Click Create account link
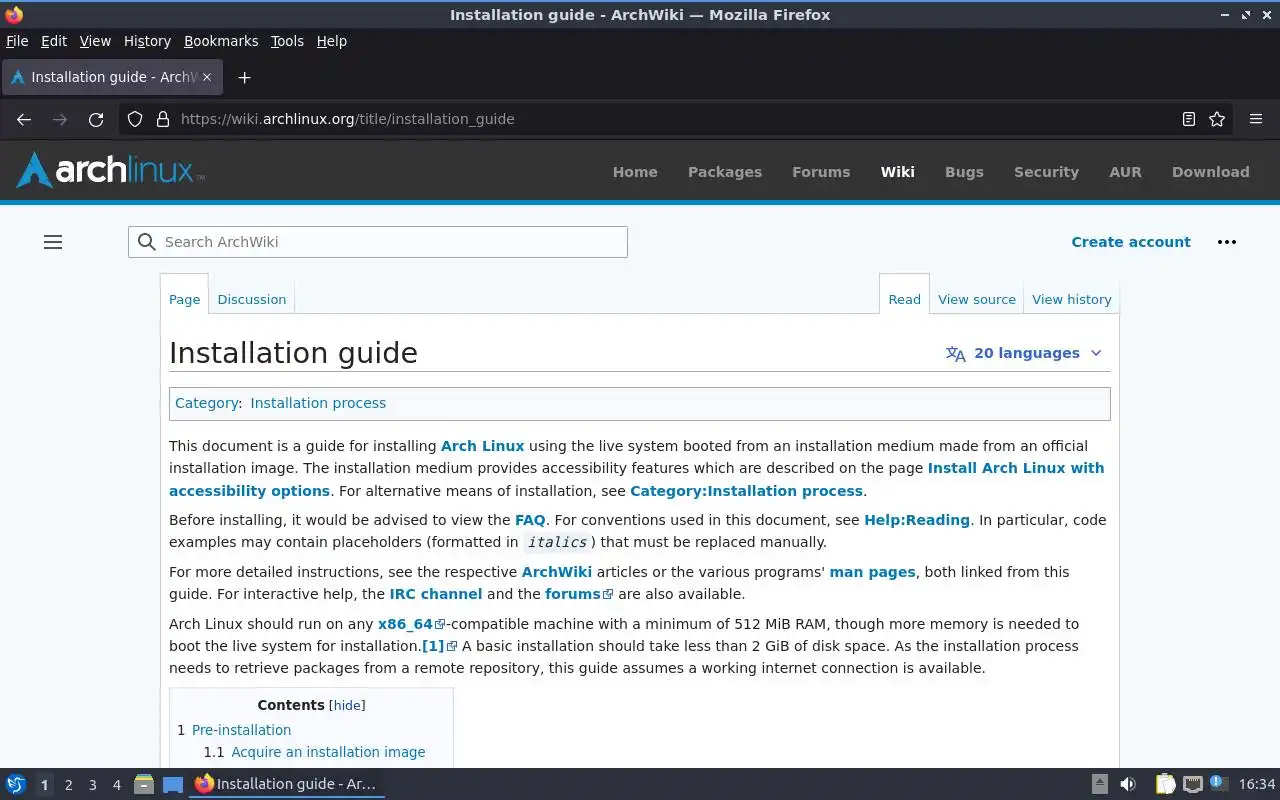 (1131, 242)
